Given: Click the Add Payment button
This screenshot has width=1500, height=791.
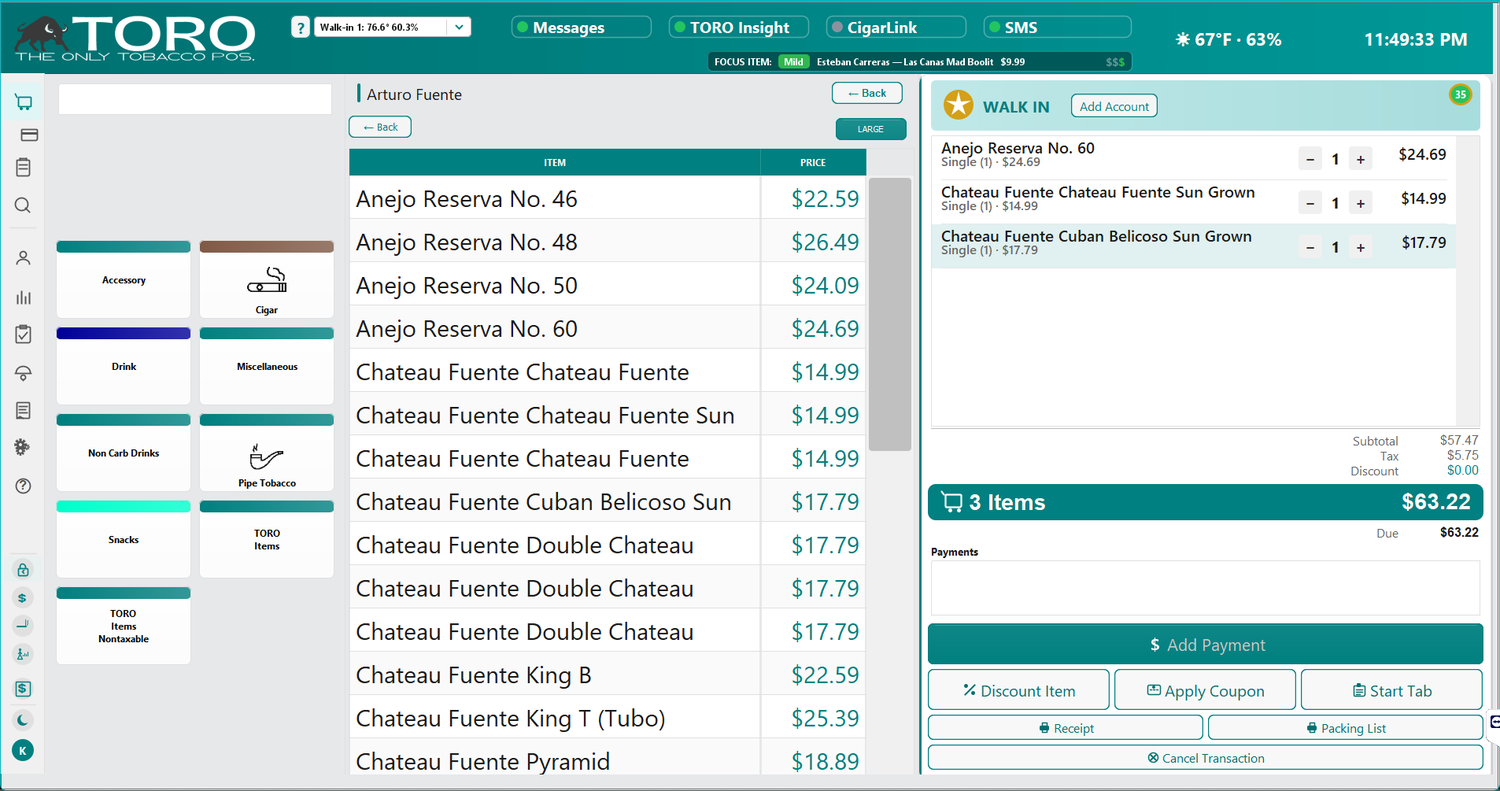Looking at the screenshot, I should click(x=1205, y=645).
